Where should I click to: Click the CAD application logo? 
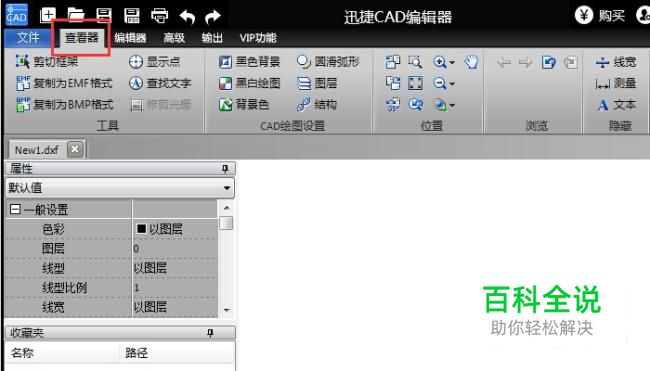(x=17, y=15)
